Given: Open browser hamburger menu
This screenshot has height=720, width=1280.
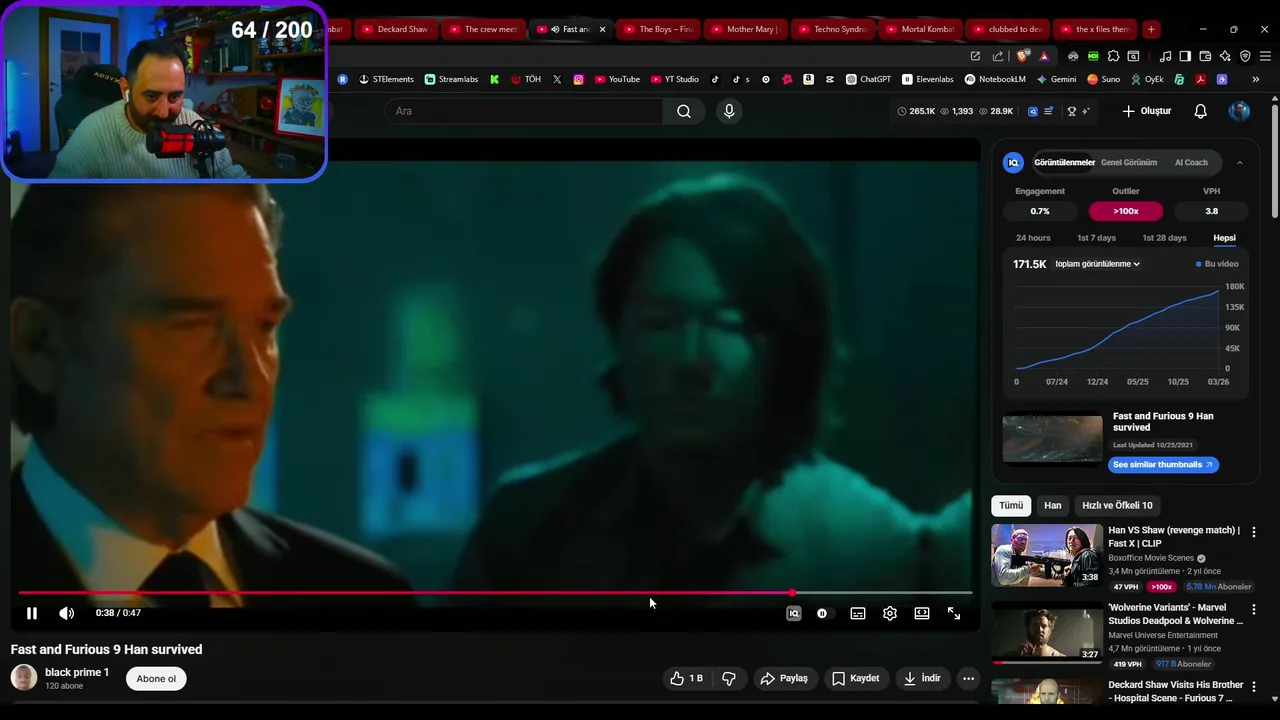Looking at the screenshot, I should [1265, 56].
